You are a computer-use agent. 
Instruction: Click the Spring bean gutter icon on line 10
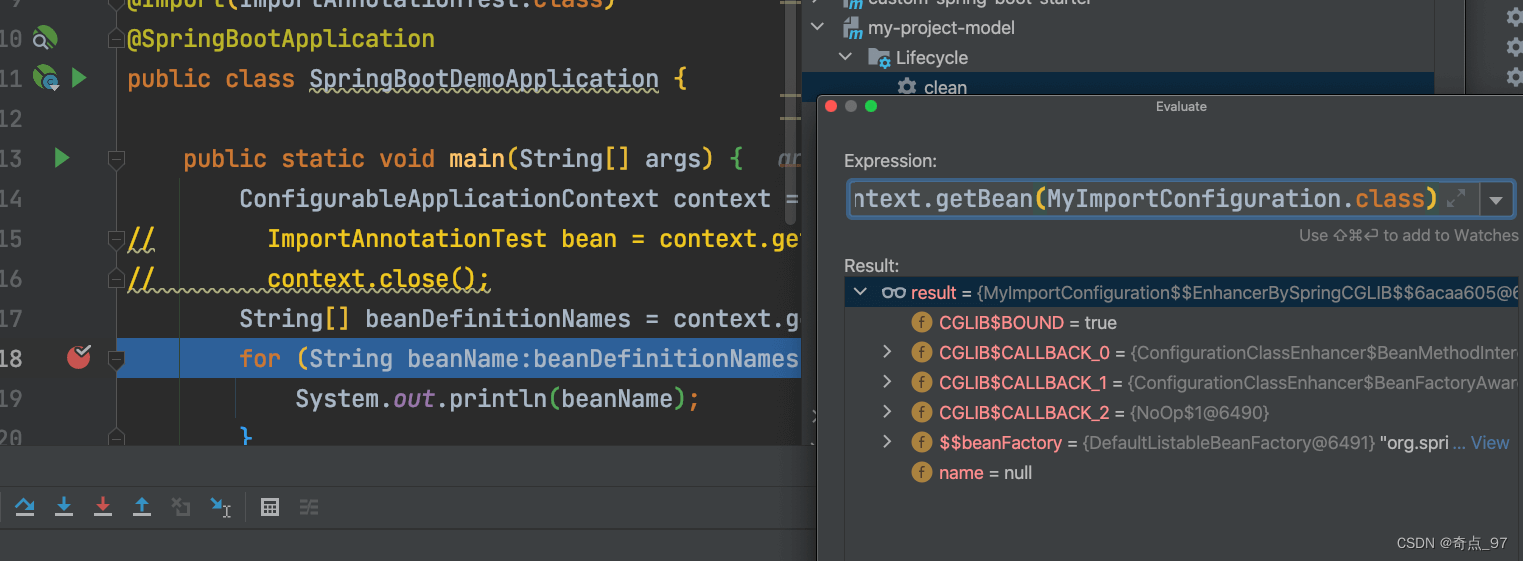pyautogui.click(x=44, y=39)
